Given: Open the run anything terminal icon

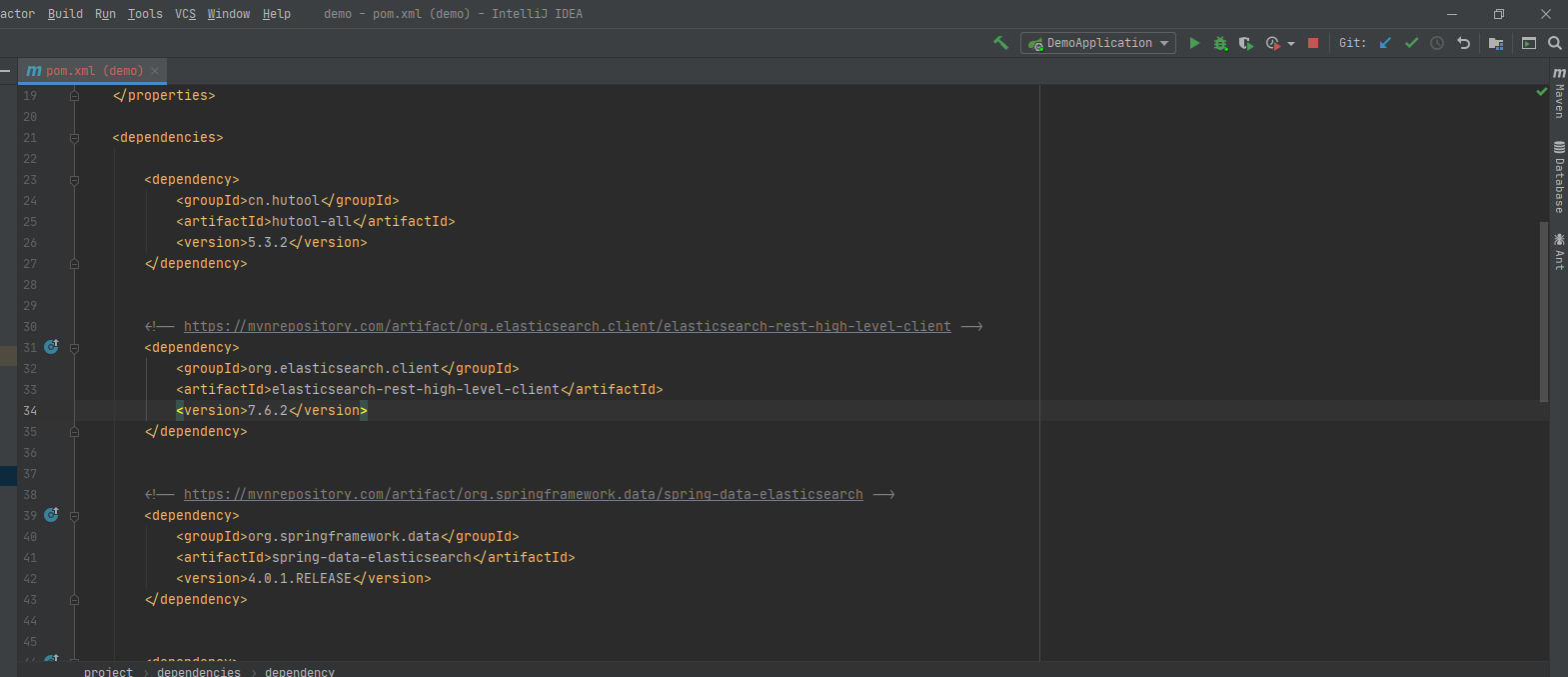Looking at the screenshot, I should [1529, 43].
